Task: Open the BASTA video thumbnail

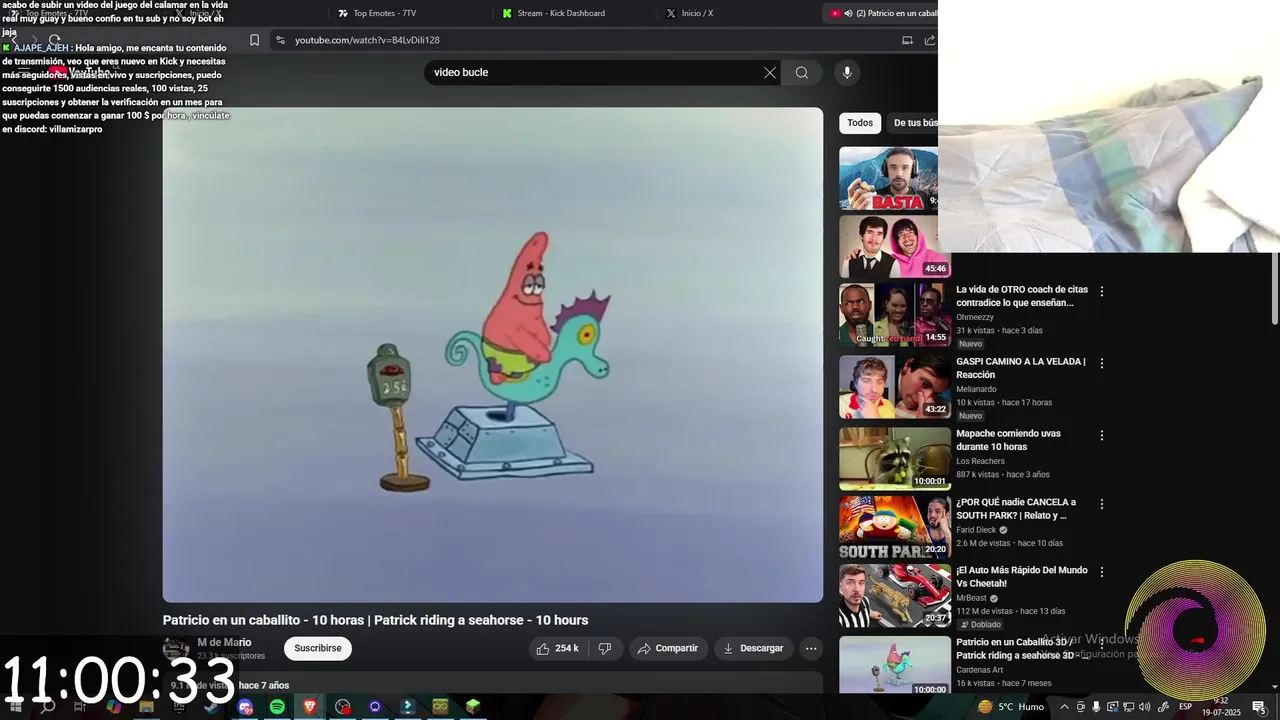Action: pos(889,179)
